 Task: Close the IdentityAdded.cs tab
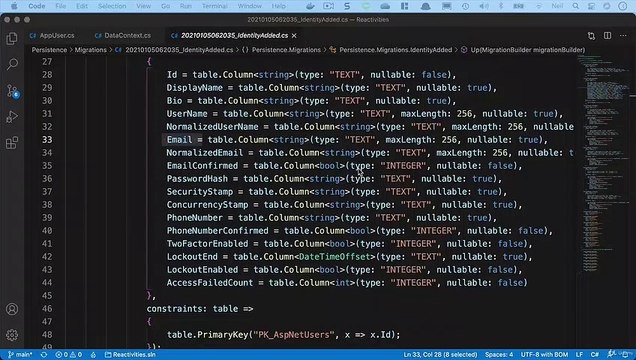[294, 36]
